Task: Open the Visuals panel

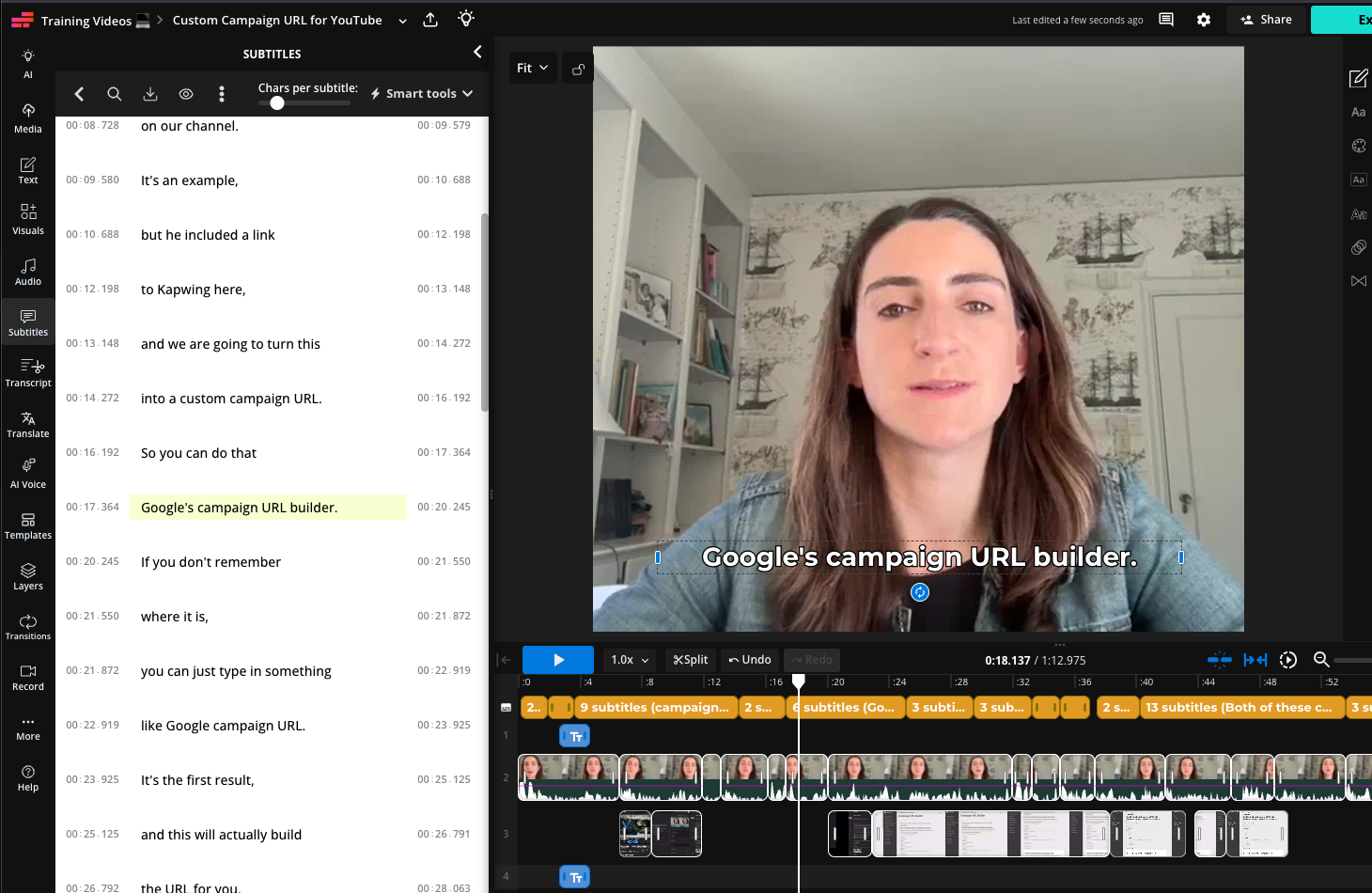Action: [x=28, y=220]
